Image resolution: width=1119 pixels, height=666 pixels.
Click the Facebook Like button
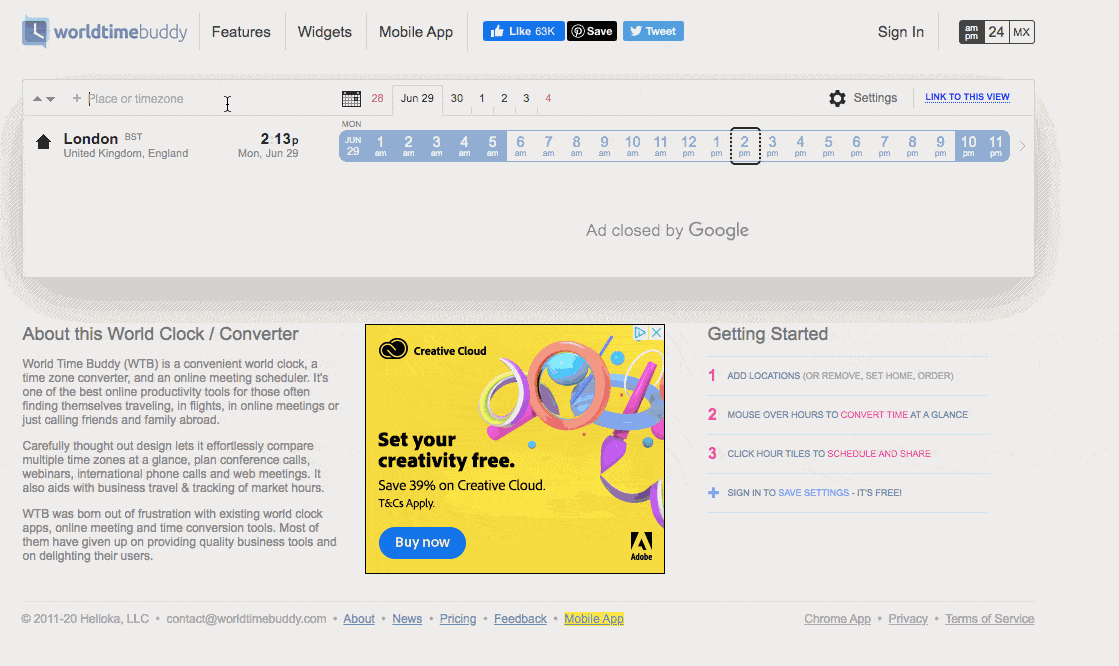(x=523, y=31)
